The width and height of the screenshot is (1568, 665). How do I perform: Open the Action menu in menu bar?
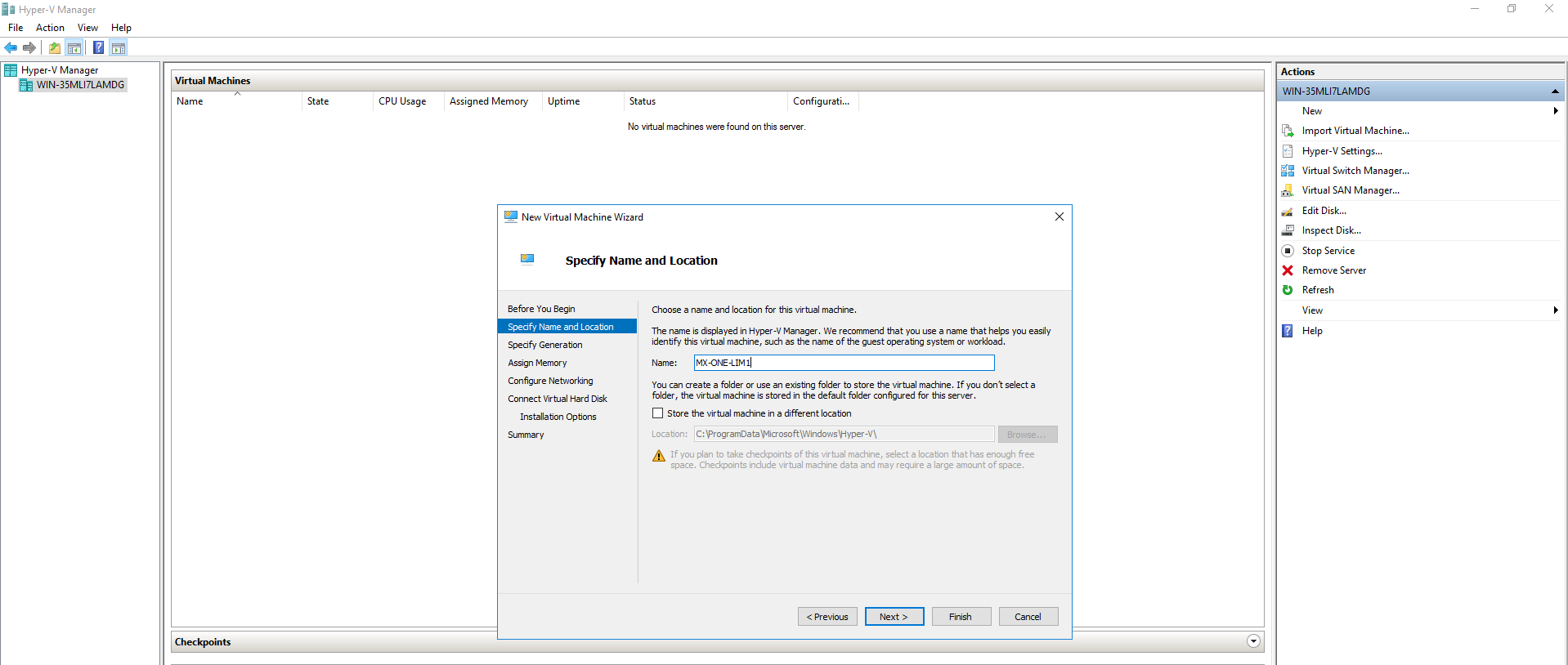(x=50, y=28)
